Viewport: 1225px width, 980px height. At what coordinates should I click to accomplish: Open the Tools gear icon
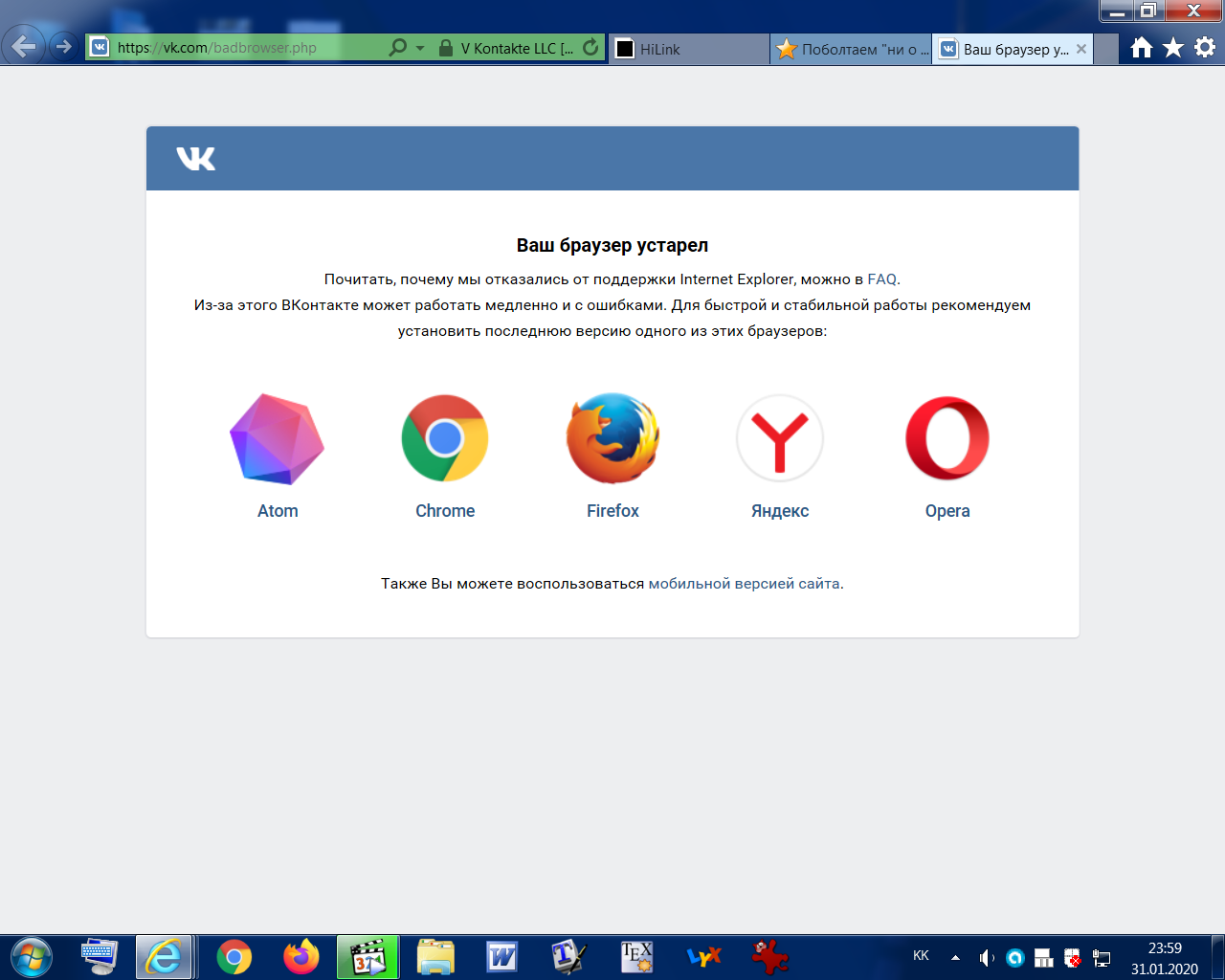[x=1205, y=47]
